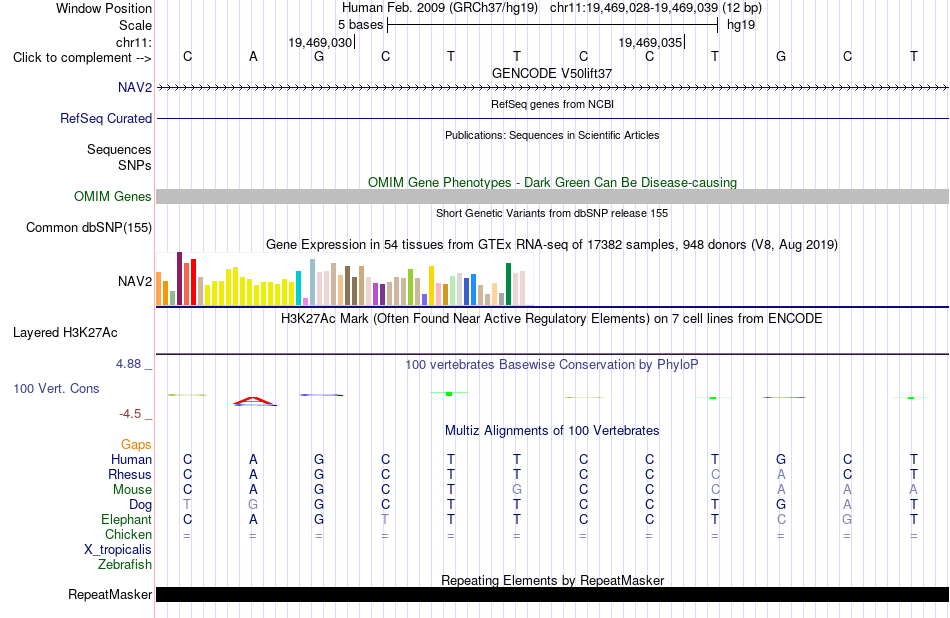Click the -4.5 PhyloP lower scale value
Screen dimensions: 950x618
pos(130,414)
